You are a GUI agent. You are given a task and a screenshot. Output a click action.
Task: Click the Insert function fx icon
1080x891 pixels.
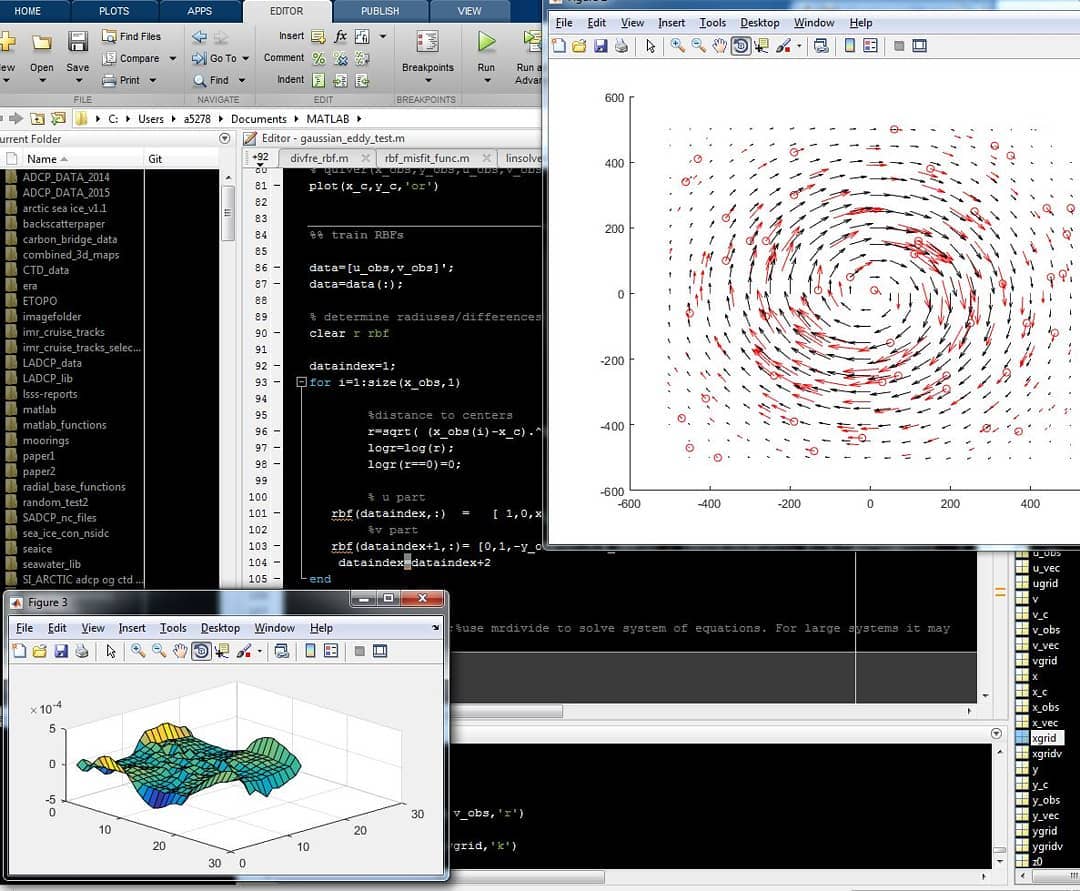click(x=340, y=36)
